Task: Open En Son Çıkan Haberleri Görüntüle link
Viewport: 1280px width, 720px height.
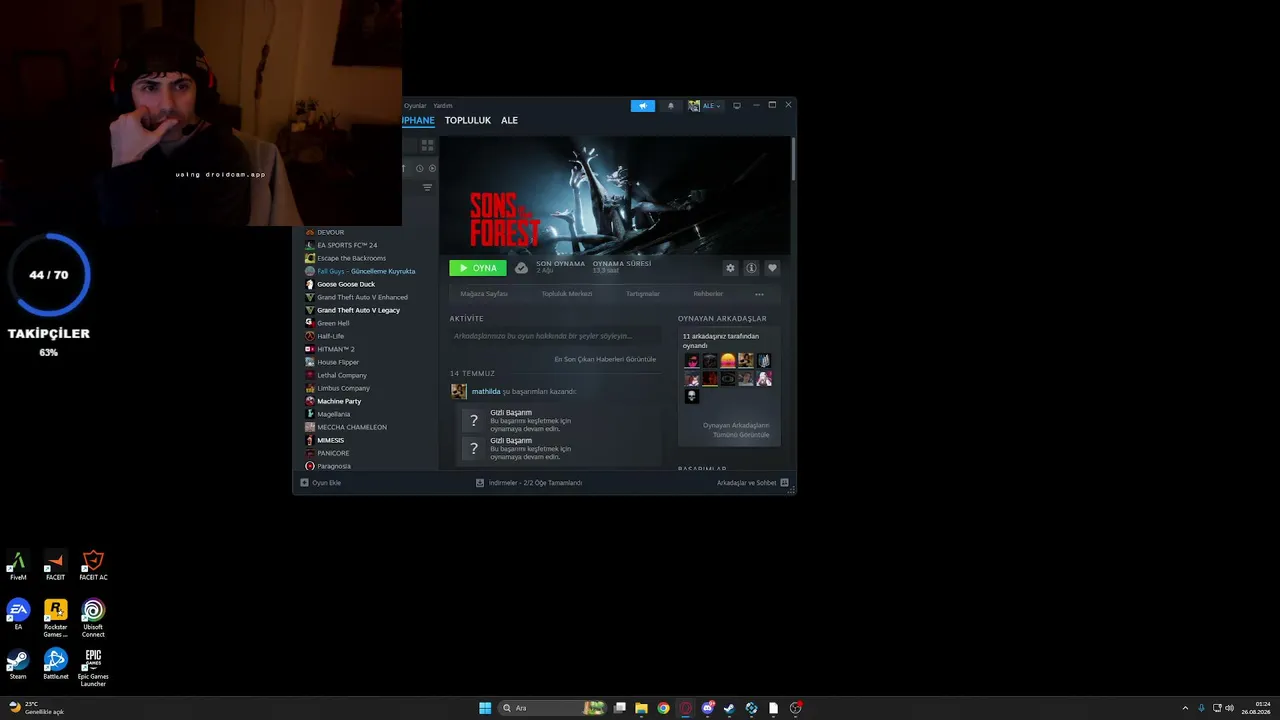Action: pos(605,359)
